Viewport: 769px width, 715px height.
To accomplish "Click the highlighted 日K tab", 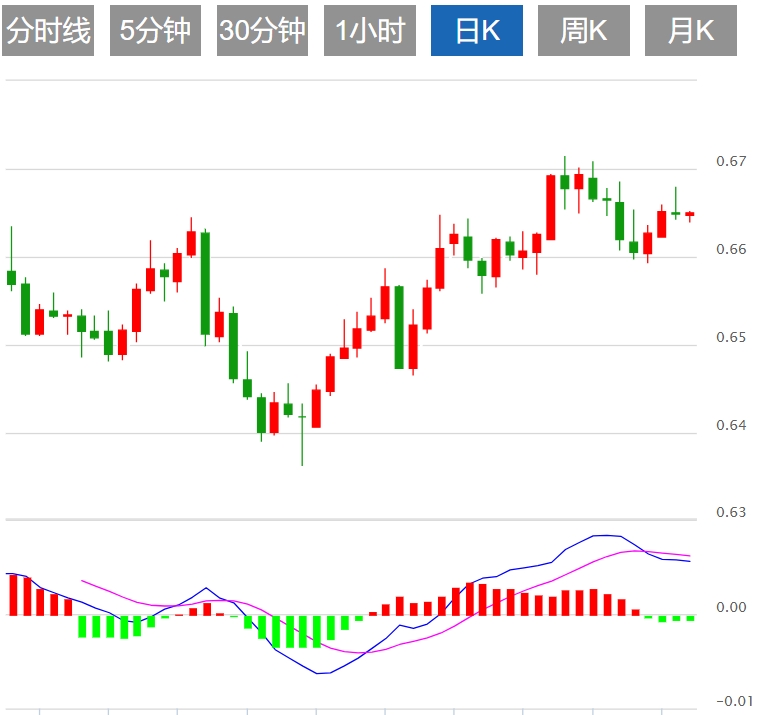I will point(477,31).
